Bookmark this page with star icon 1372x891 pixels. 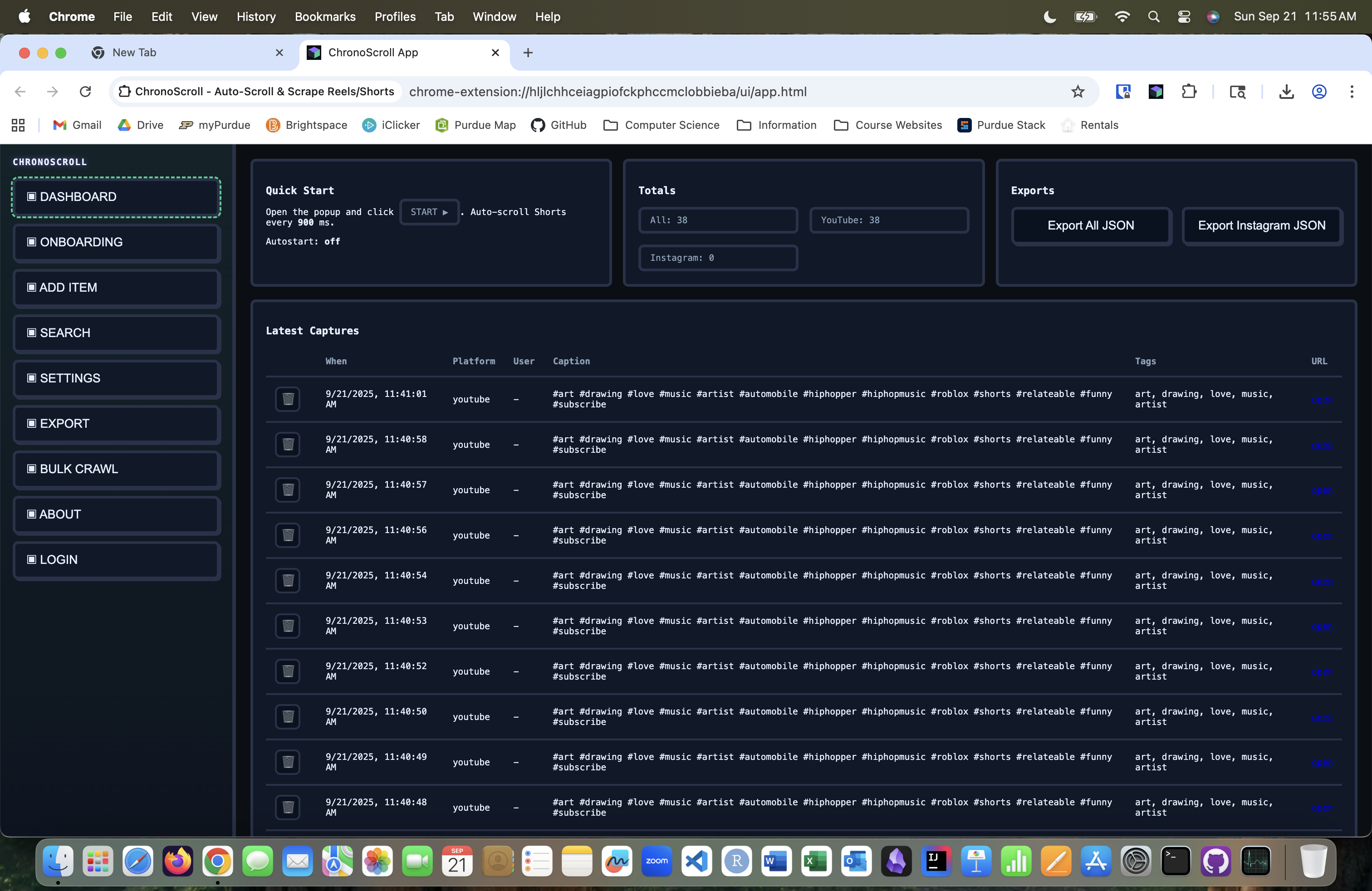(1078, 92)
